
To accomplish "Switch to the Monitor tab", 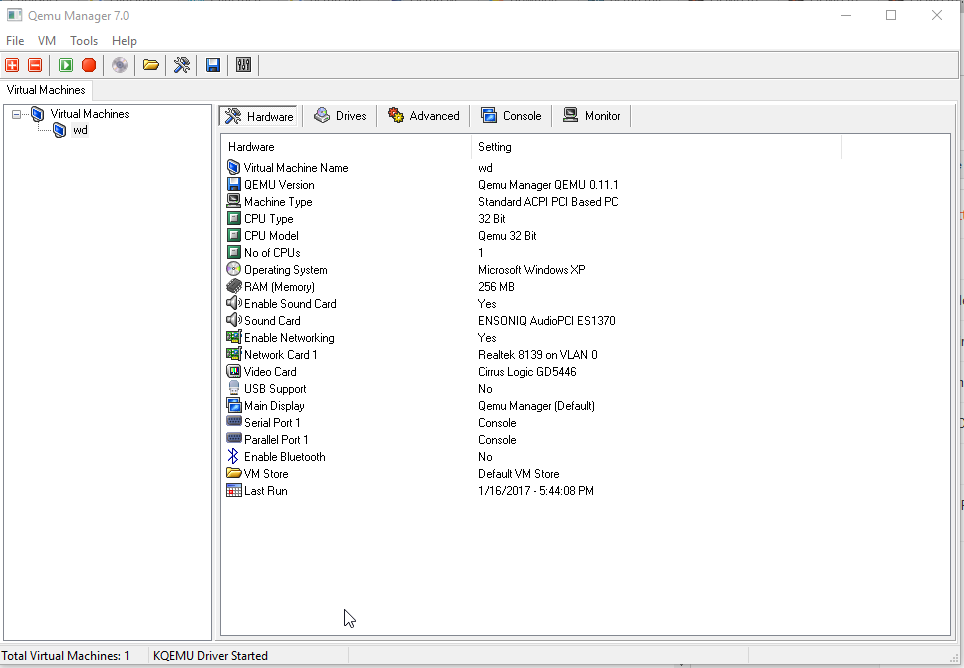I will pyautogui.click(x=591, y=115).
